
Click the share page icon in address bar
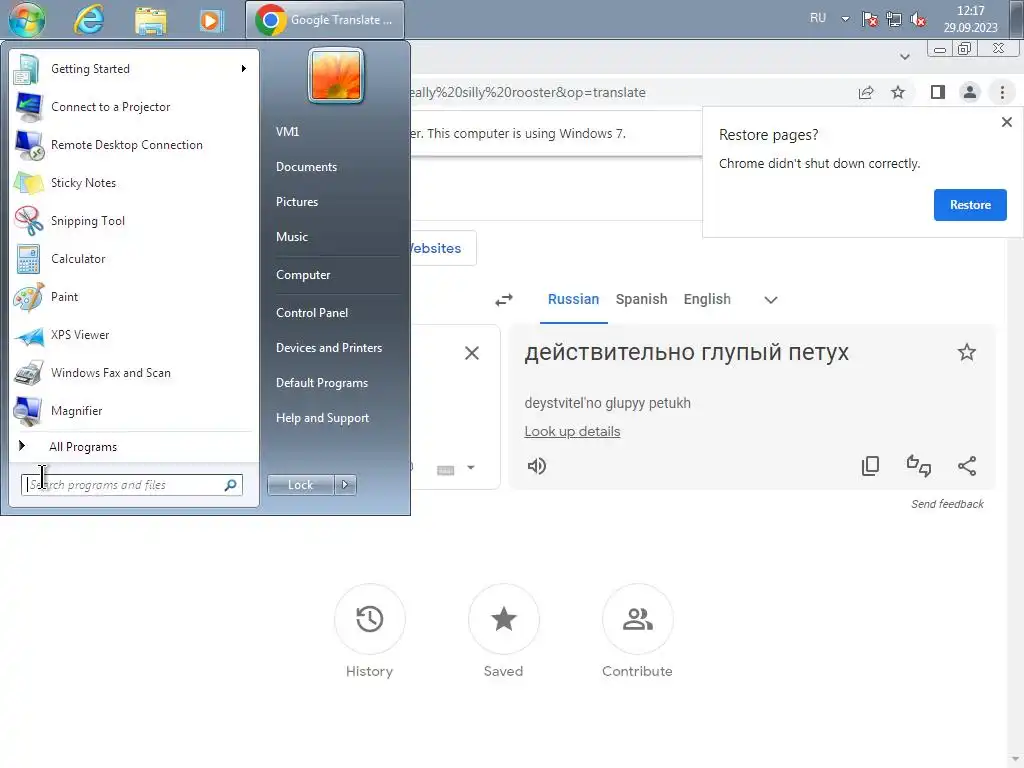coord(866,92)
